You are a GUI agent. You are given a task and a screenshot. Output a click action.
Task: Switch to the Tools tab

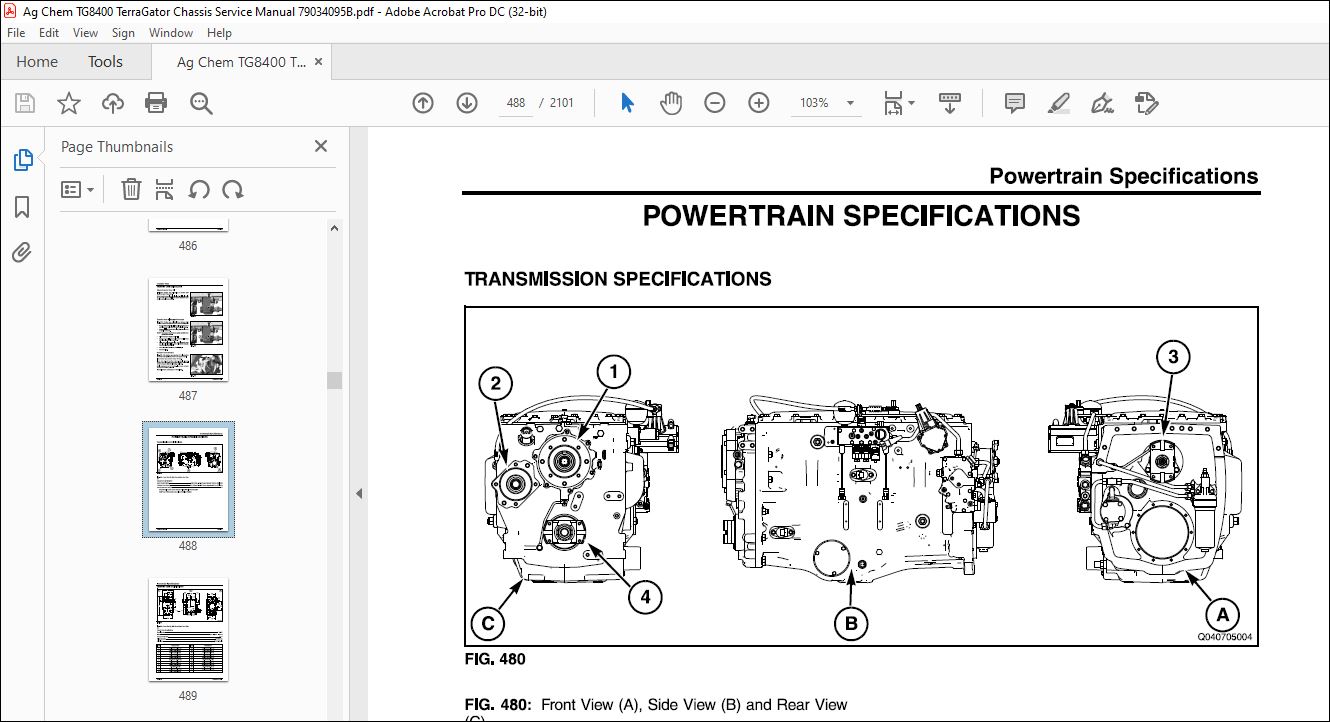point(105,62)
